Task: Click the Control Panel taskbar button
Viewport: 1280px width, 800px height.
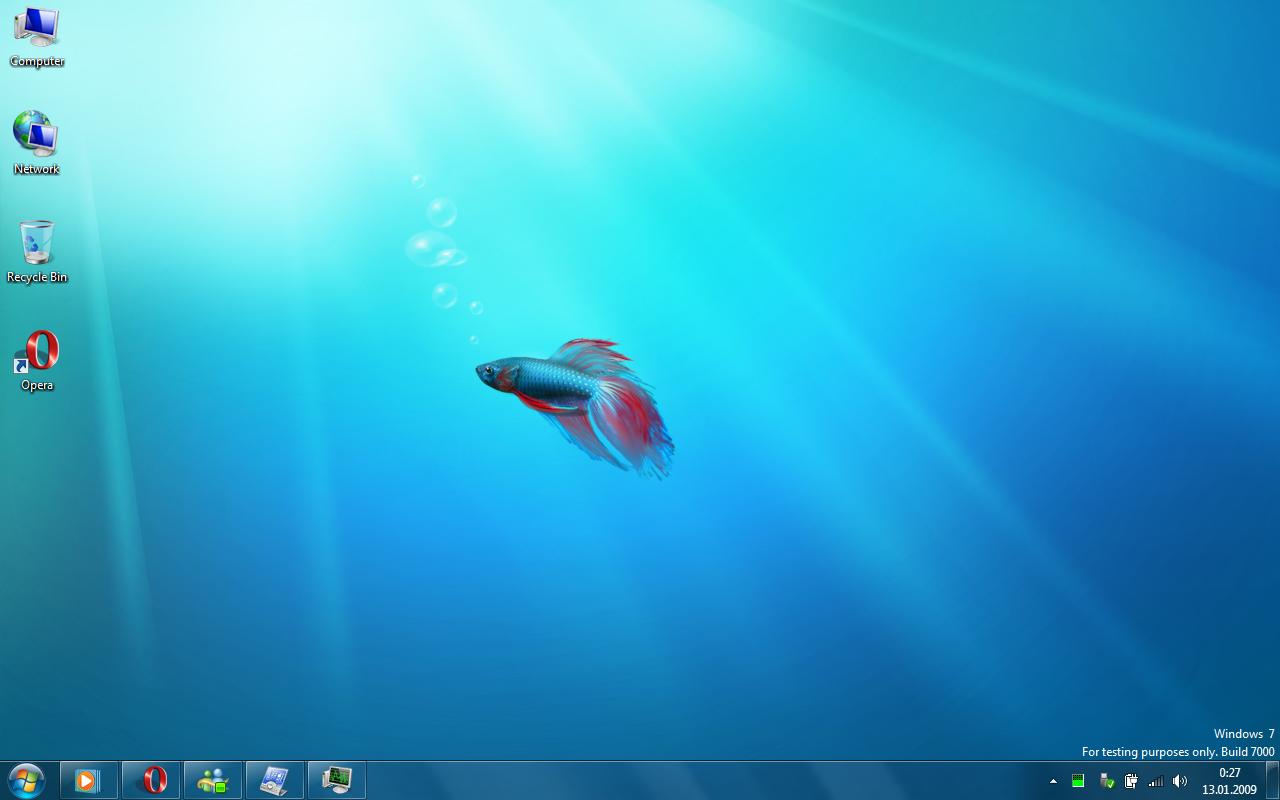Action: click(x=274, y=780)
